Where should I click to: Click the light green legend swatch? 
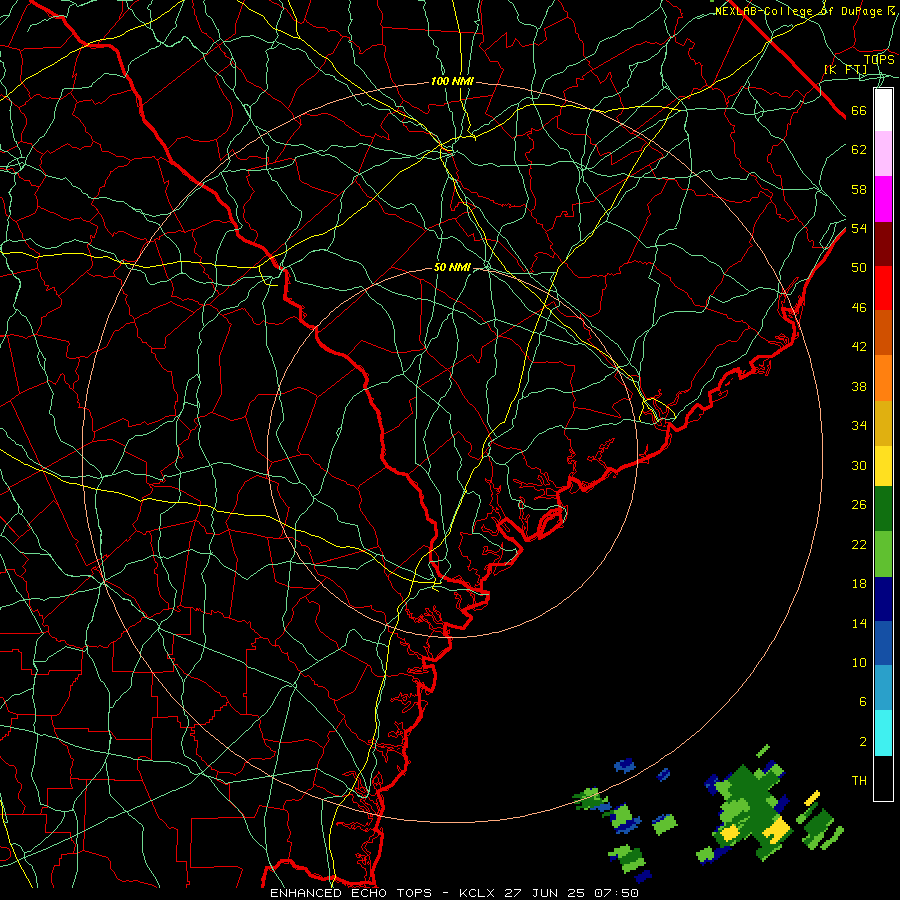tap(883, 554)
